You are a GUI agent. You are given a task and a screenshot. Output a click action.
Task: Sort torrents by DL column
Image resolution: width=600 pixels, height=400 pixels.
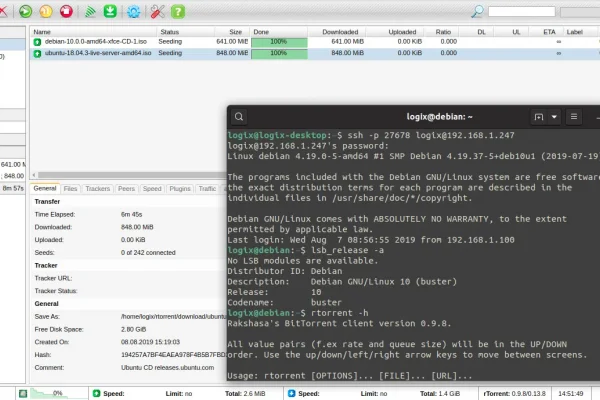pos(476,32)
